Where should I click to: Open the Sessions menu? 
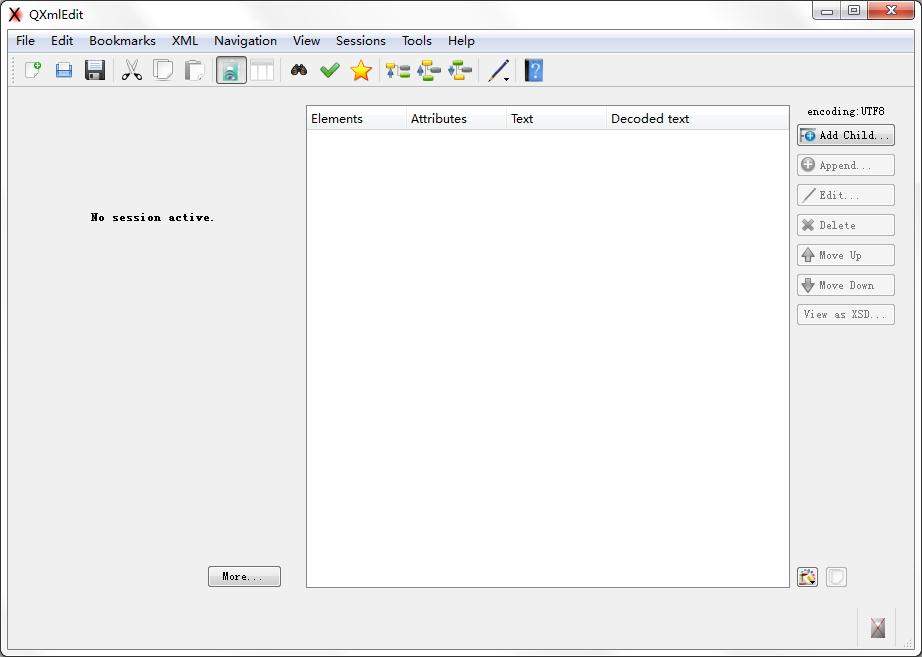tap(360, 41)
